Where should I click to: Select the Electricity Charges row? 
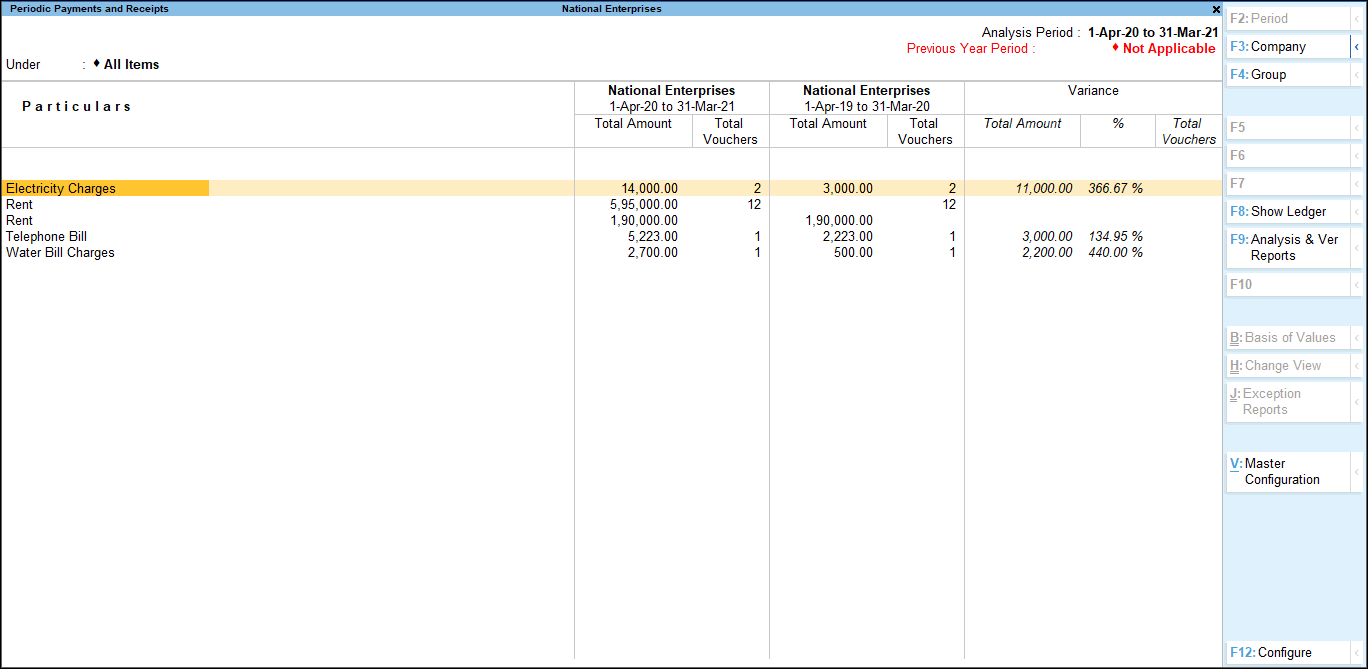[x=611, y=188]
